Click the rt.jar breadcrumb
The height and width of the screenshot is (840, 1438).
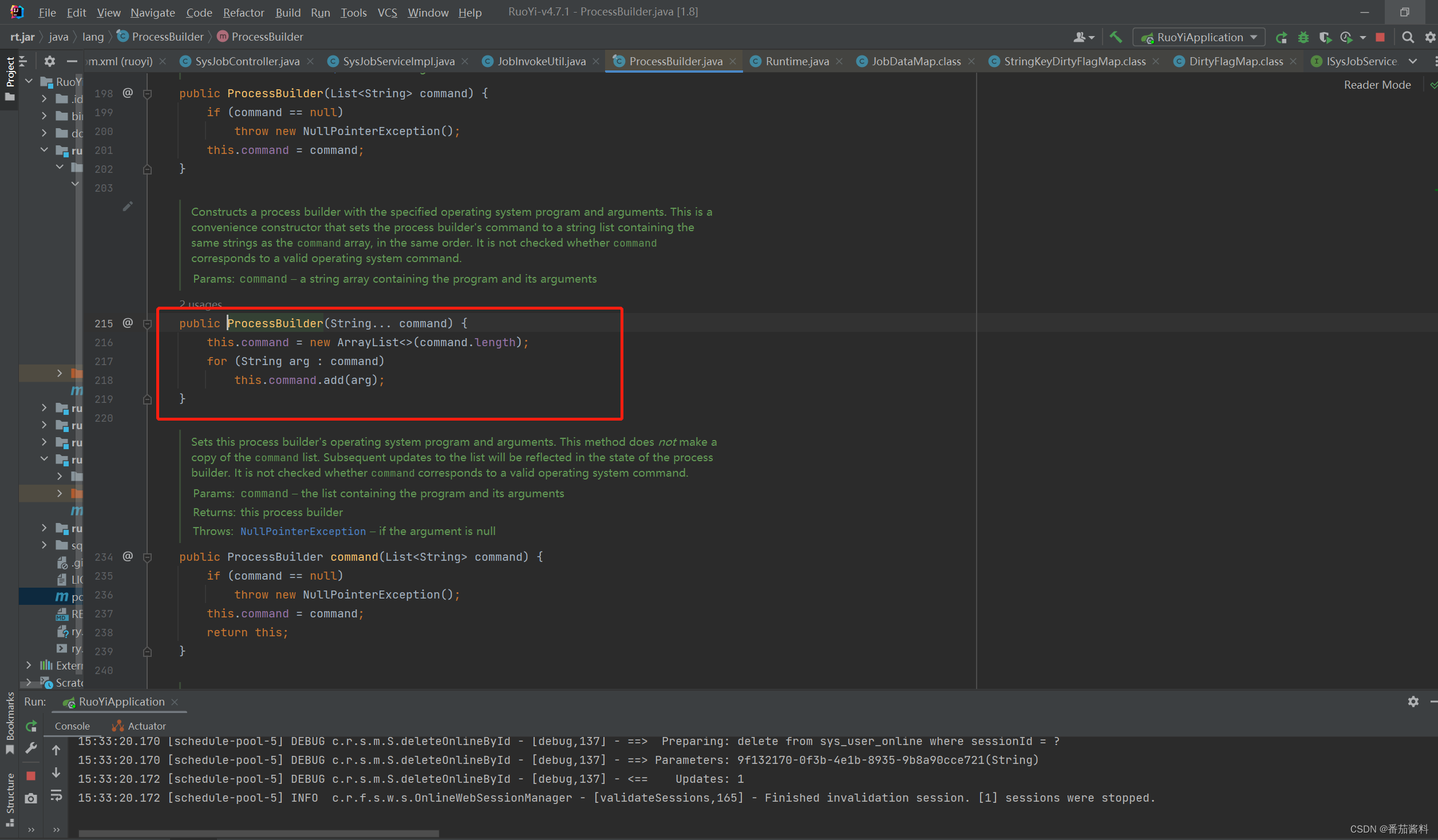pos(23,37)
